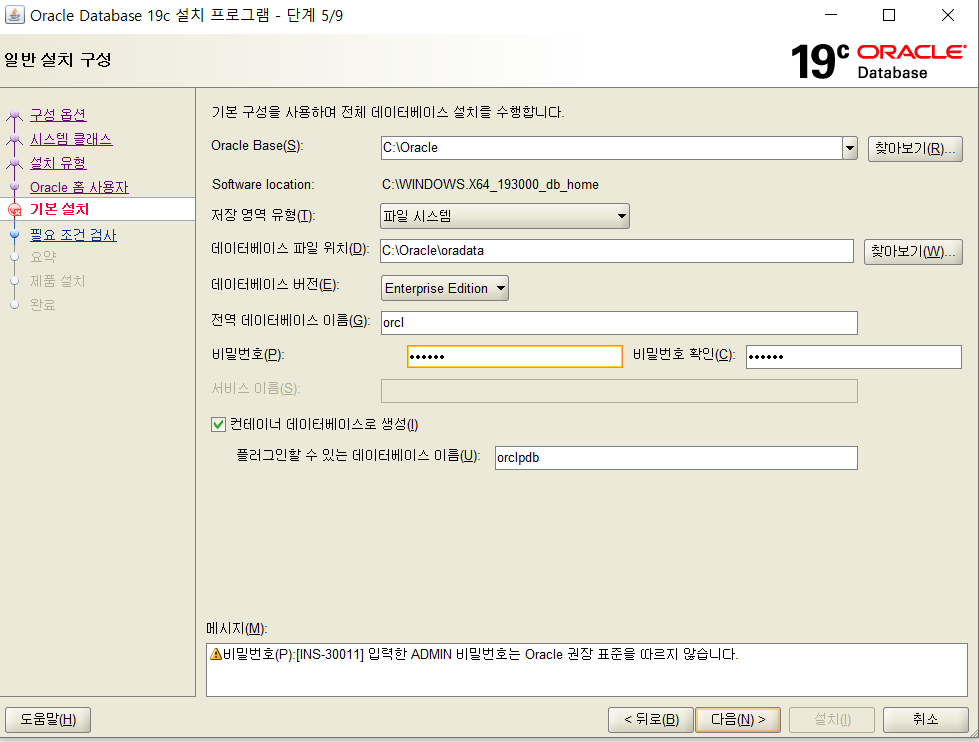Open the Oracle Base dropdown arrow
979x742 pixels.
tap(850, 148)
